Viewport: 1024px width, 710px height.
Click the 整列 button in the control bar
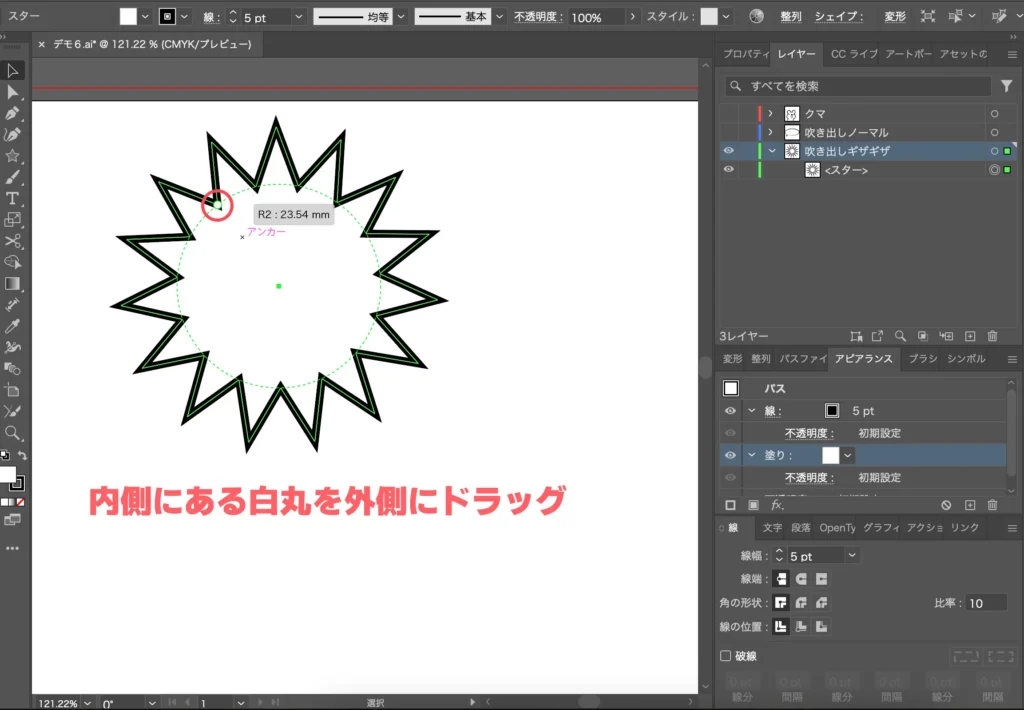point(790,17)
